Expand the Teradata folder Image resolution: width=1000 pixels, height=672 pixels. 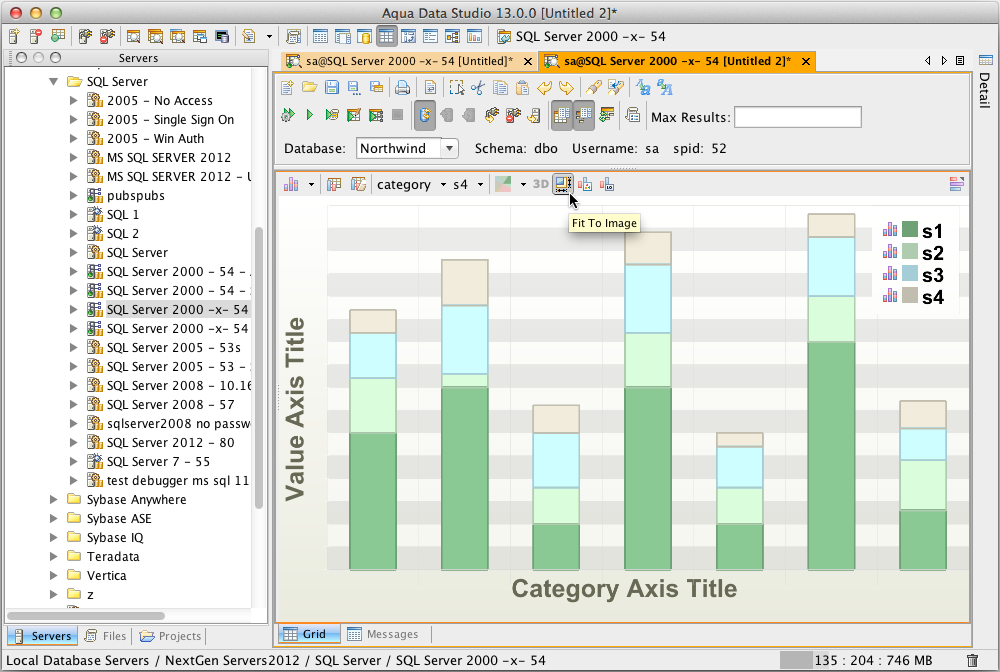point(54,556)
